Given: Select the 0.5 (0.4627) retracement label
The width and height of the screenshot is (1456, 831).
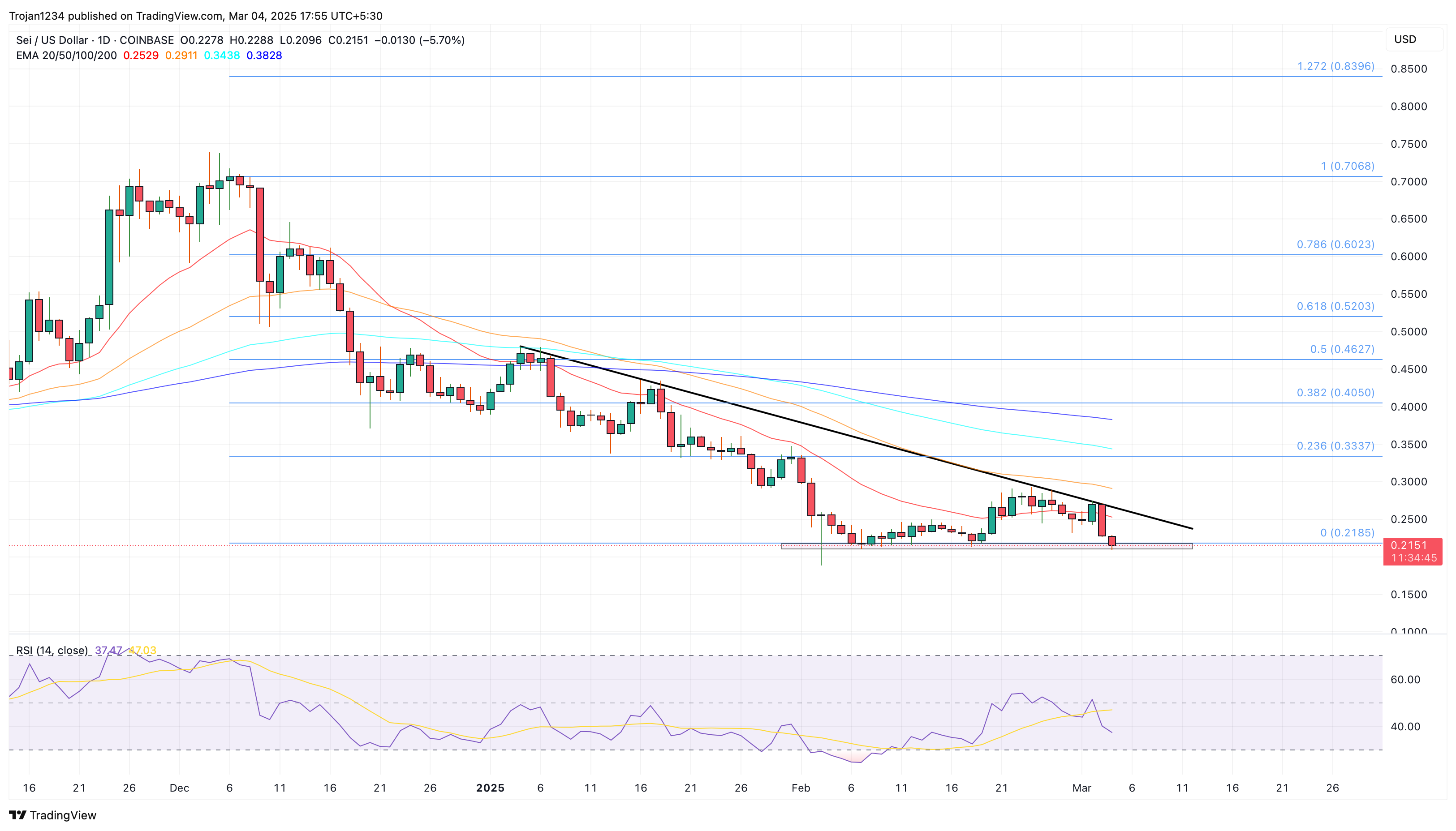Looking at the screenshot, I should pos(1342,349).
